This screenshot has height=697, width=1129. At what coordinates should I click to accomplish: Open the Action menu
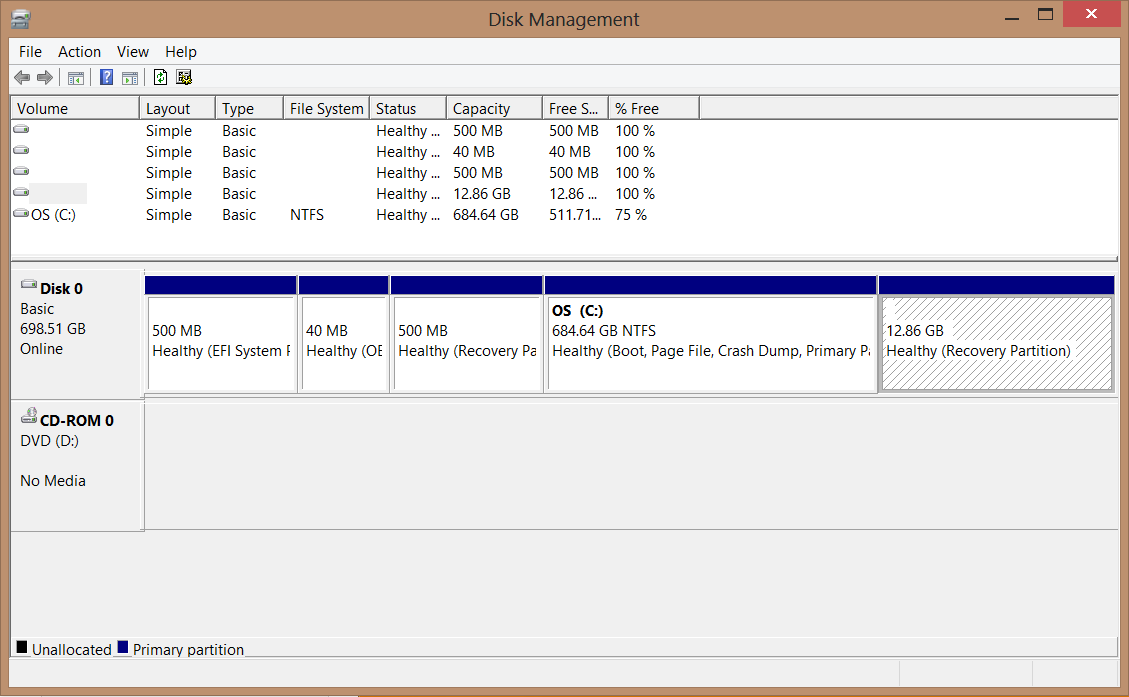(x=79, y=52)
